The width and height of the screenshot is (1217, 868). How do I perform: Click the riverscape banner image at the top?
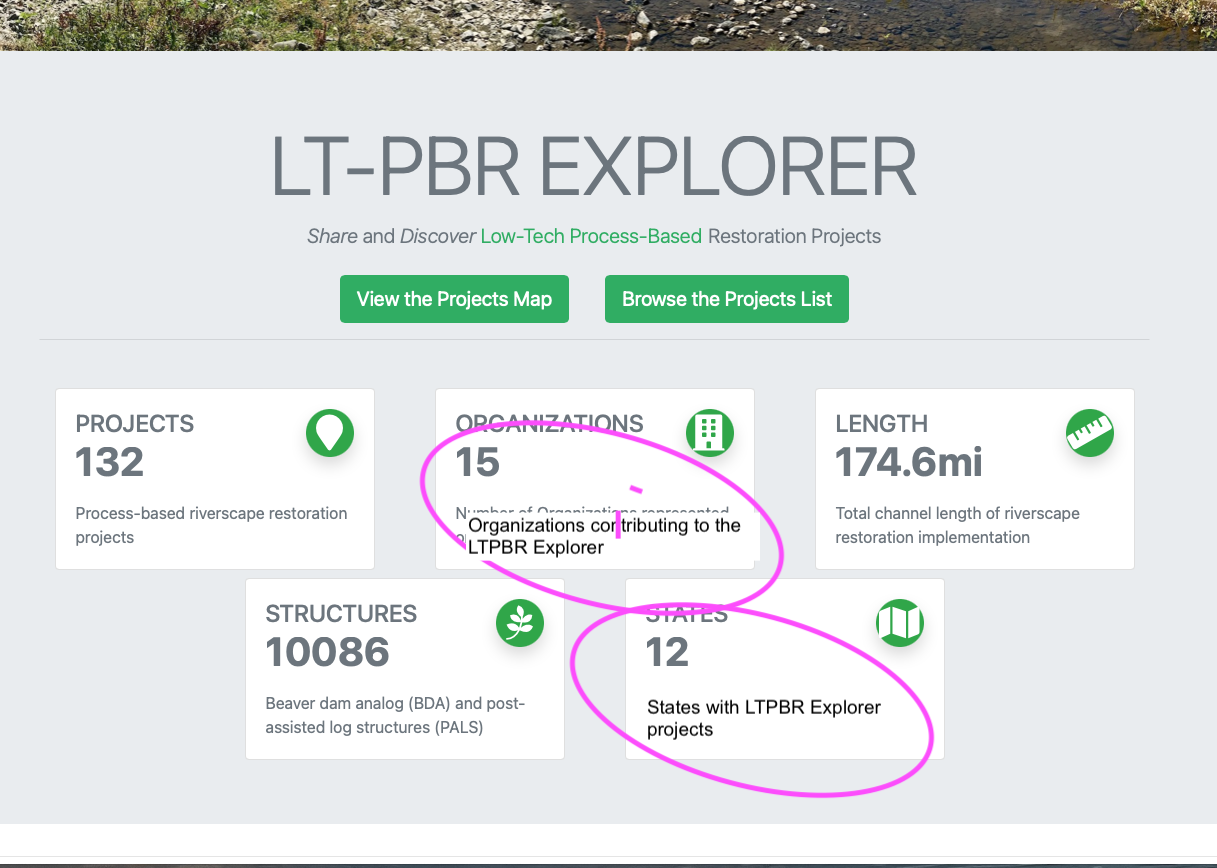click(x=608, y=24)
